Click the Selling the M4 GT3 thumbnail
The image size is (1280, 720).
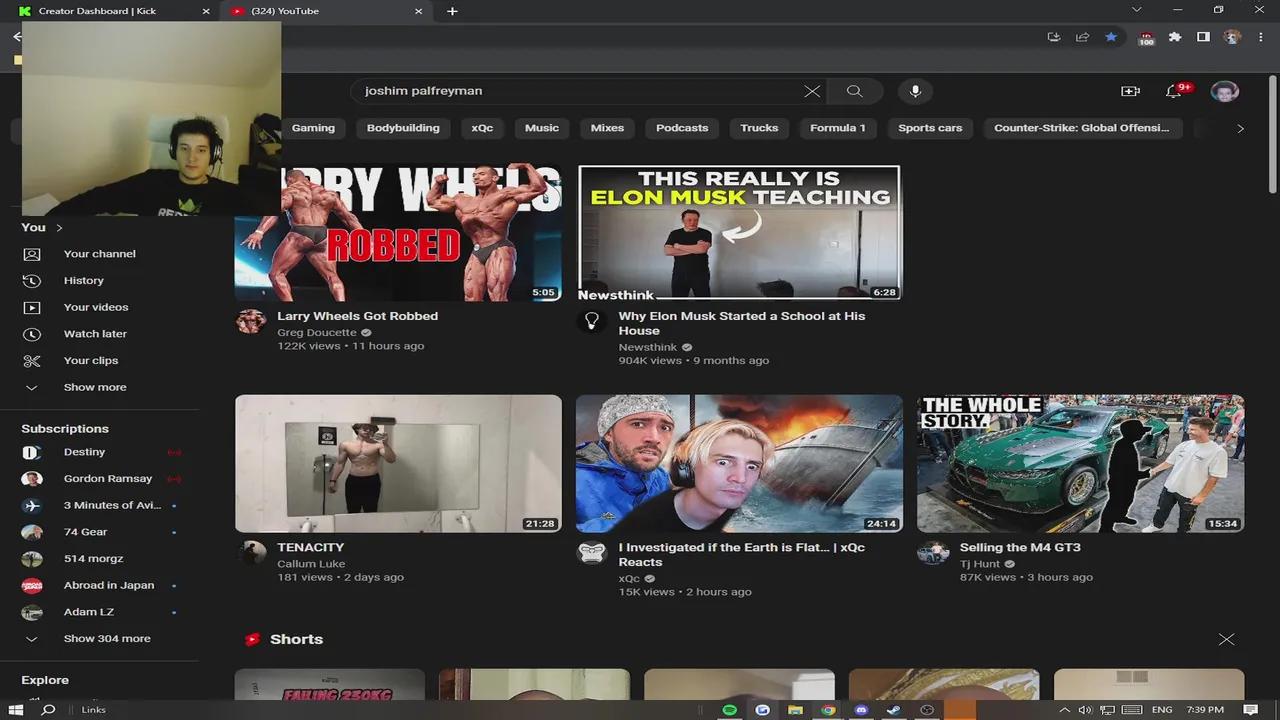[x=1080, y=463]
